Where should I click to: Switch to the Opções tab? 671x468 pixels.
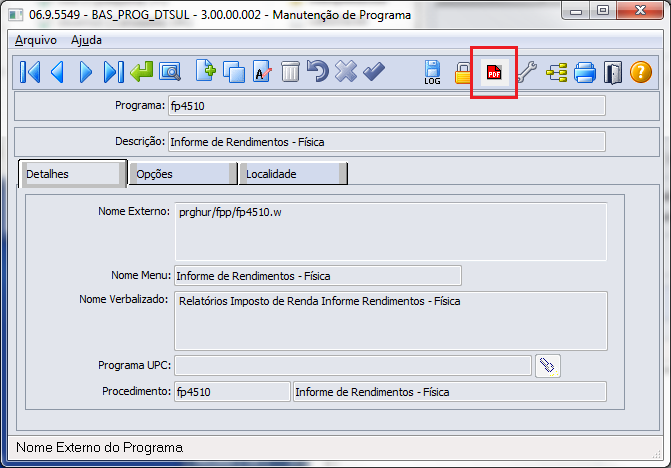183,174
